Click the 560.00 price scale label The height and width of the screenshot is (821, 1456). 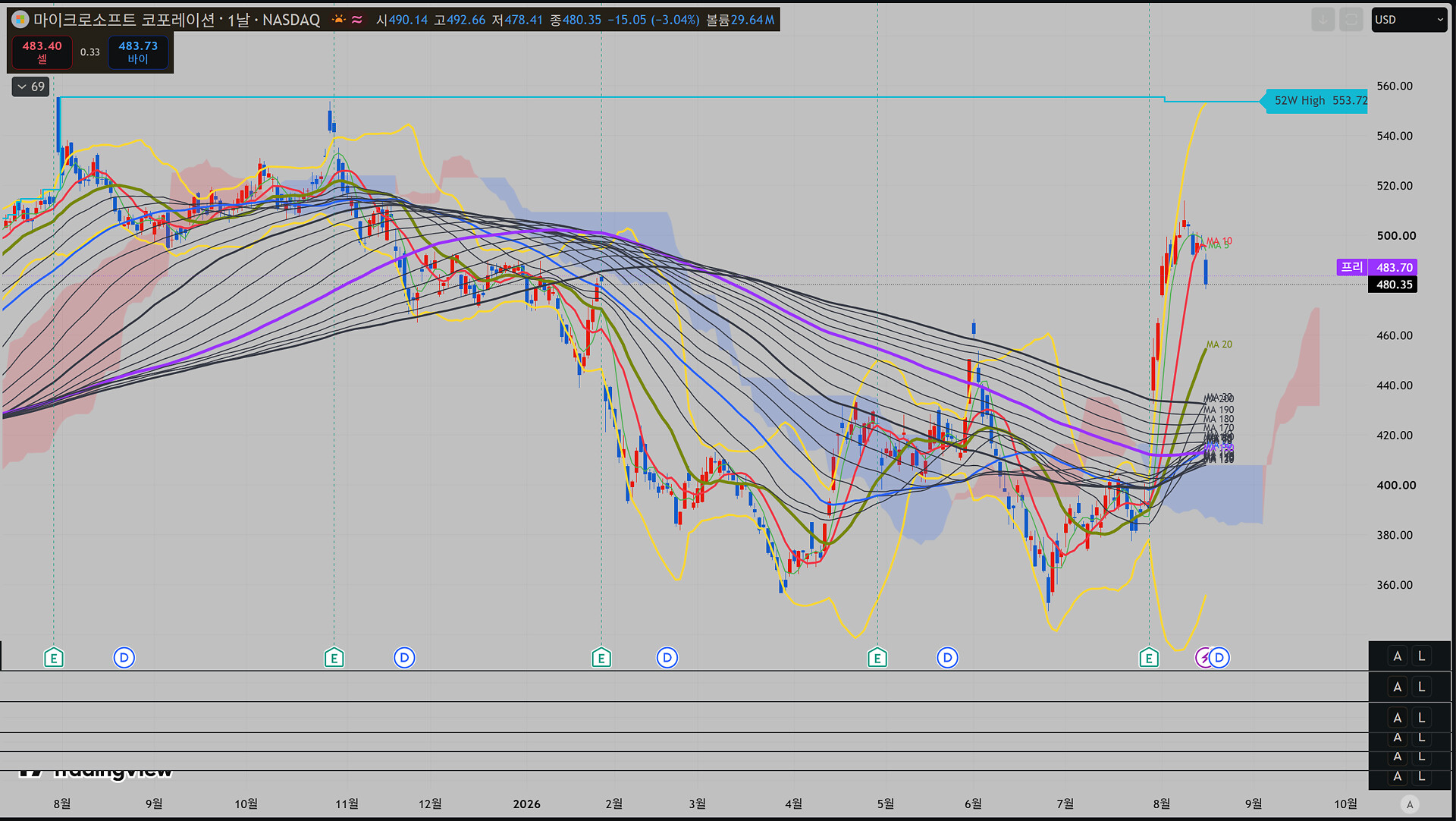click(1395, 87)
